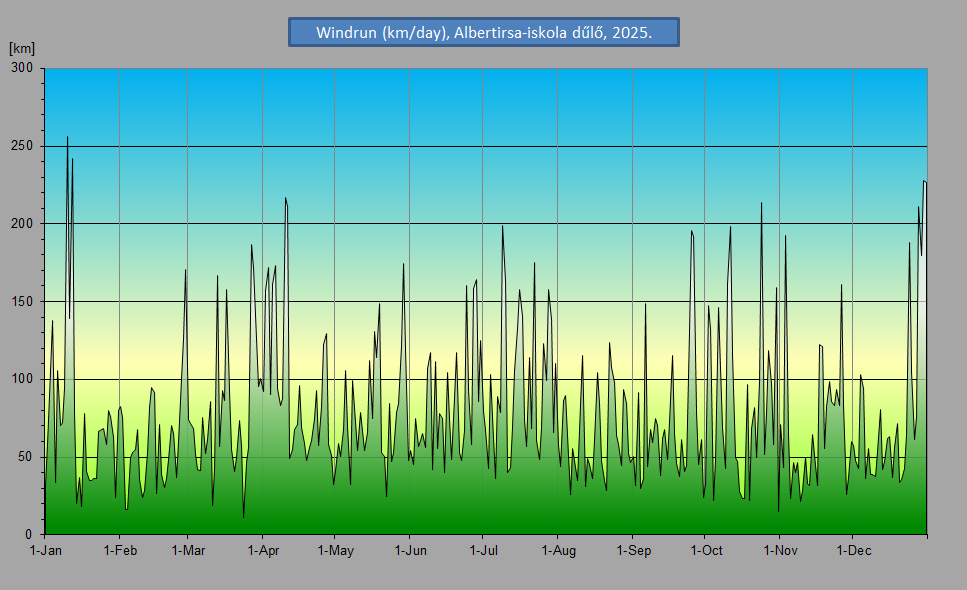Click the 250 y-axis label
The image size is (967, 590).
coord(22,146)
